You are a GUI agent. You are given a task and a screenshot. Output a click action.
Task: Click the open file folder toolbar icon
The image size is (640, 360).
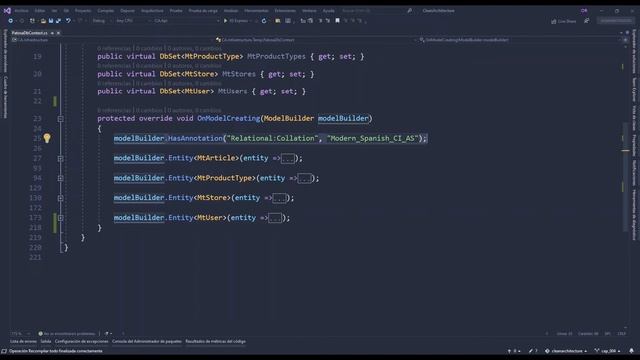pyautogui.click(x=43, y=21)
